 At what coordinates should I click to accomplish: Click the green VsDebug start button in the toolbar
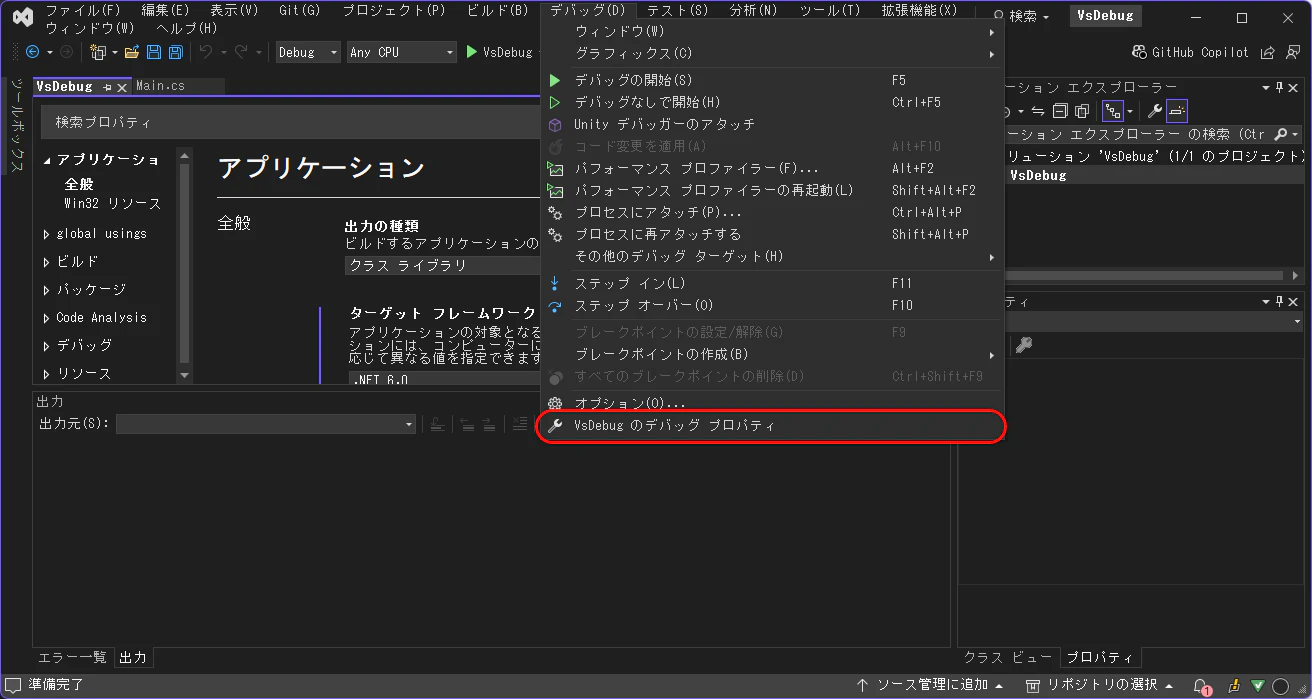point(499,52)
